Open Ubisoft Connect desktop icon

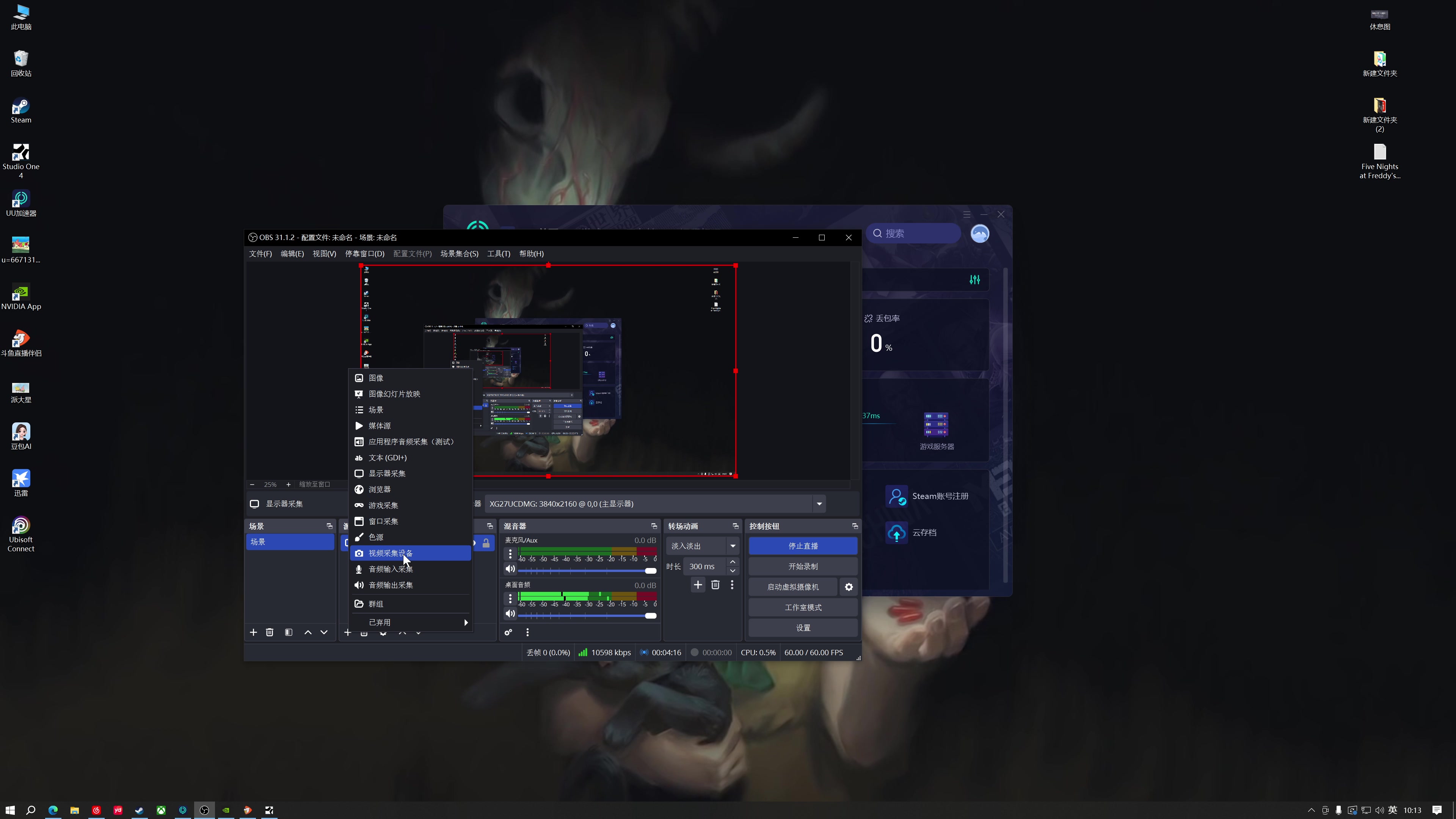point(21,534)
